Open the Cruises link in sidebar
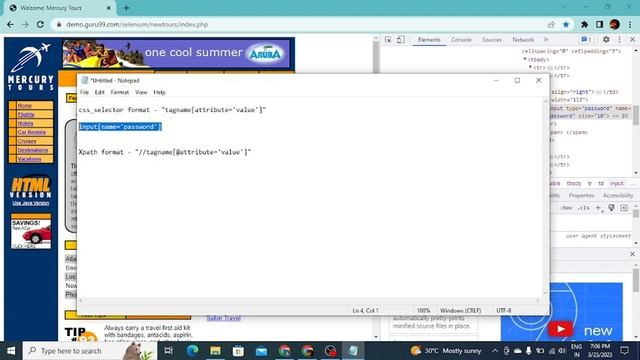 (27, 141)
